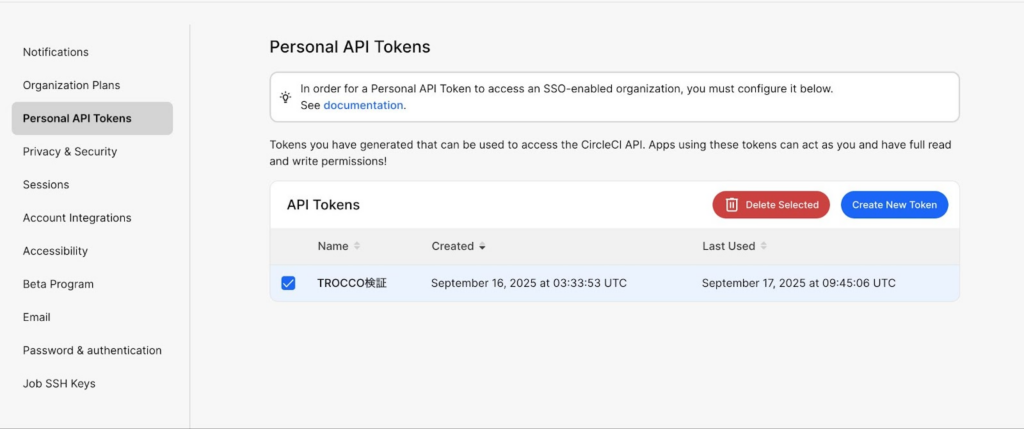
Task: Open Email settings
Action: 37,317
